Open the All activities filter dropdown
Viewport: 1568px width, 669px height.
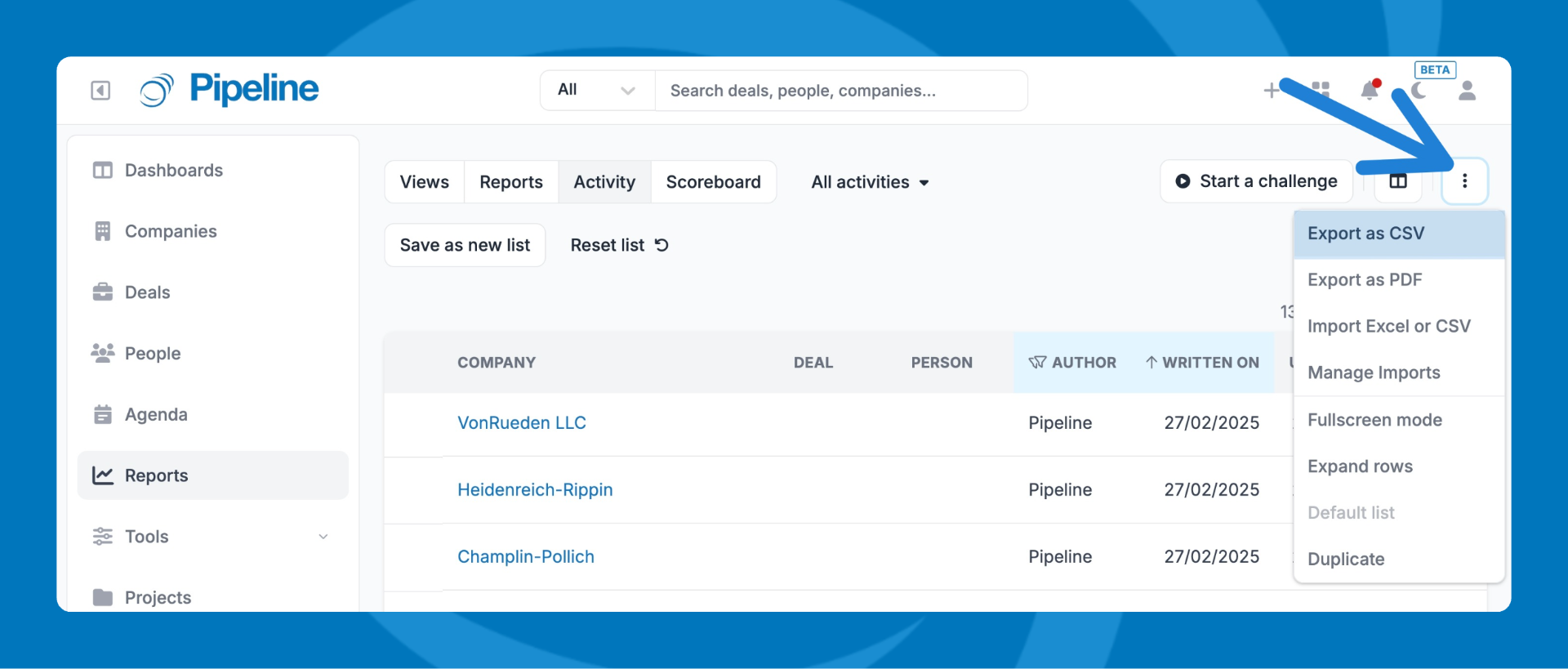pyautogui.click(x=870, y=182)
